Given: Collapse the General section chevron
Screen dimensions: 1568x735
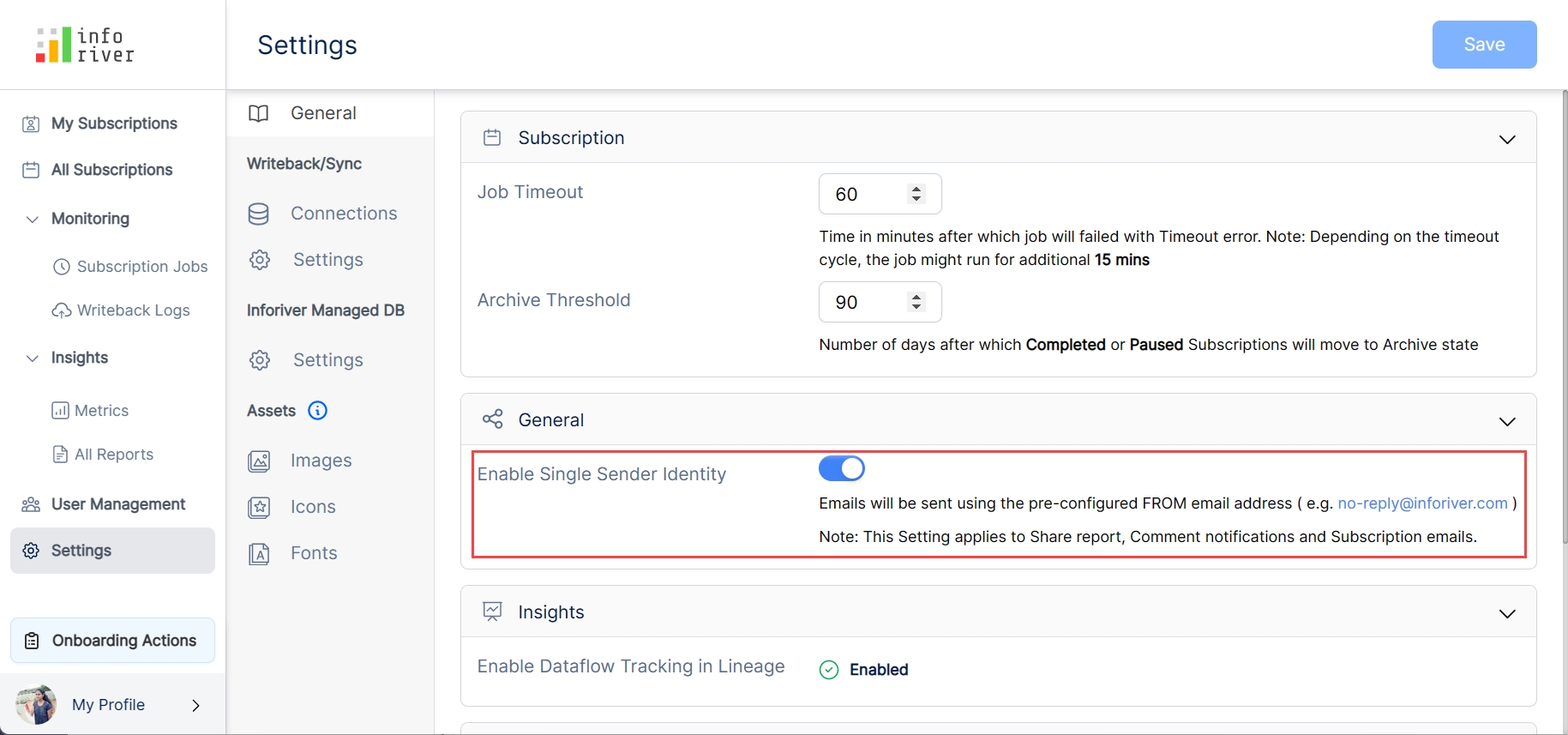Looking at the screenshot, I should (x=1506, y=421).
